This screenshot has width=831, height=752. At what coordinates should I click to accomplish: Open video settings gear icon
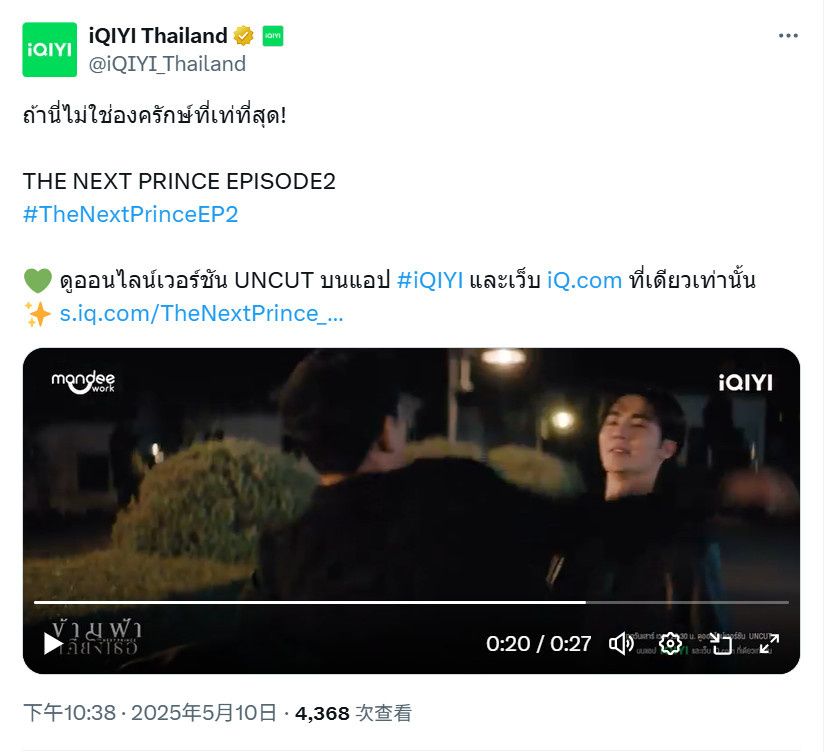pos(670,643)
